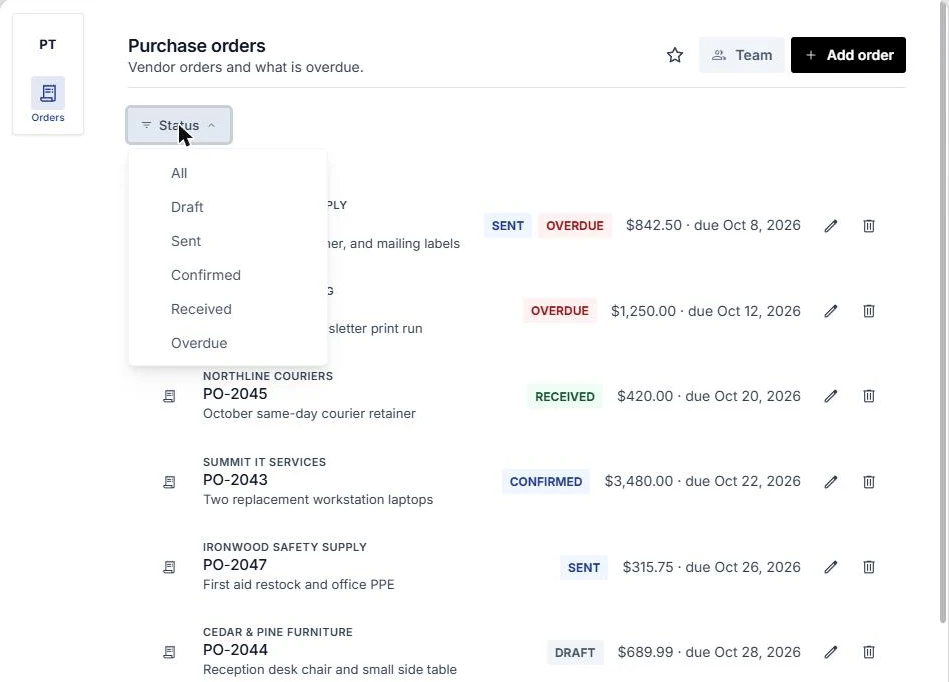Click the OVERDUE badge on $842.50 order
The image size is (949, 682).
point(574,226)
